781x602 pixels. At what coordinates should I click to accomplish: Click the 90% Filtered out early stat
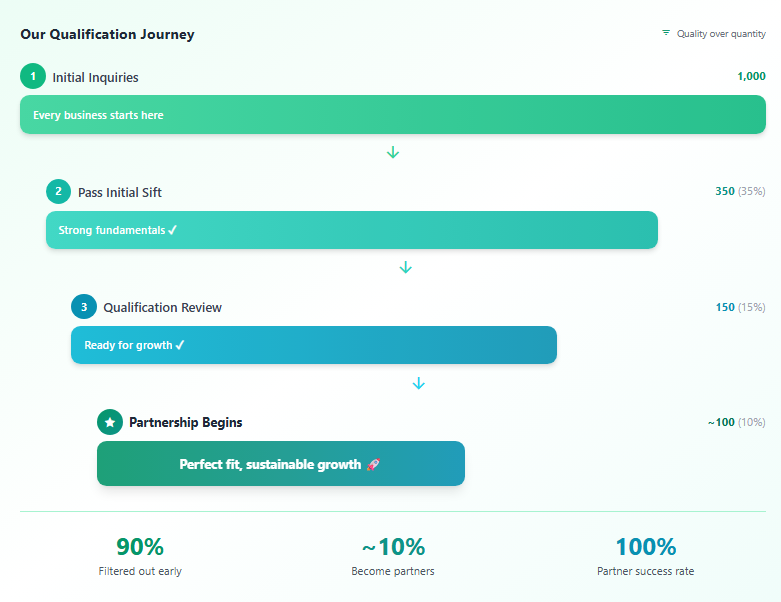(x=140, y=556)
